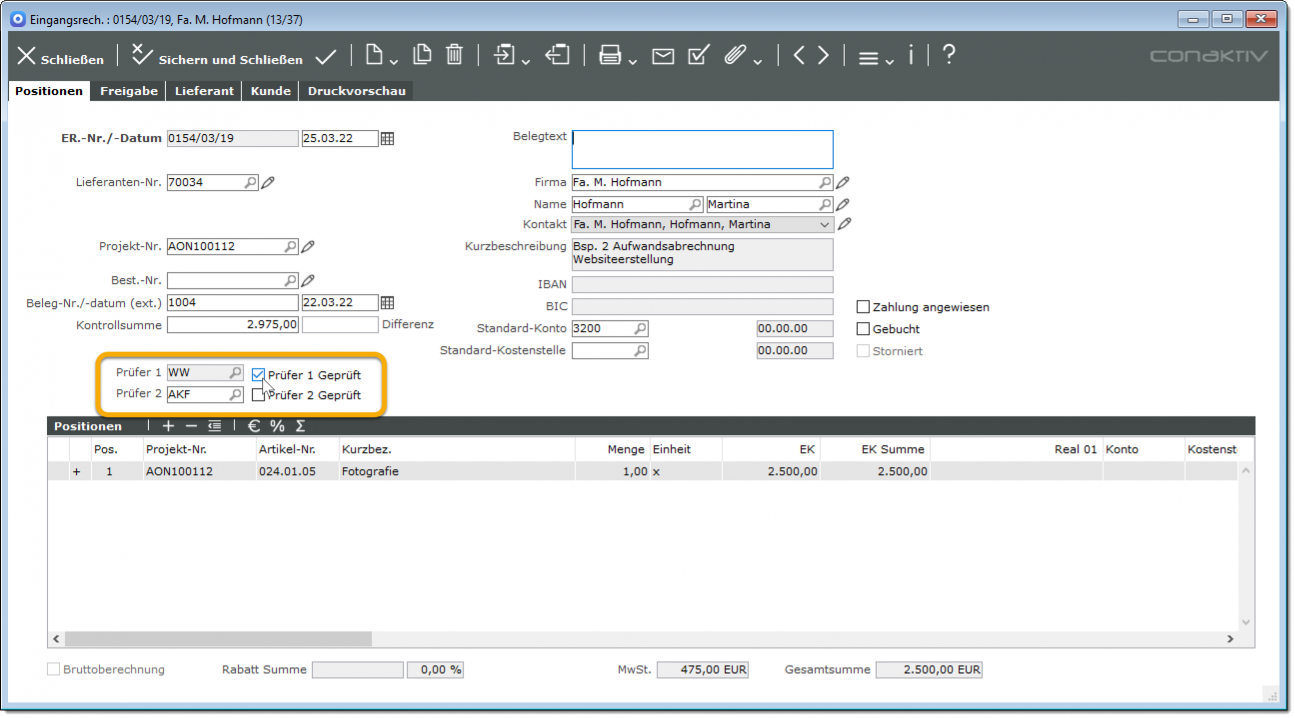Open the Druckvorschau tab
The height and width of the screenshot is (718, 1295).
[x=356, y=91]
